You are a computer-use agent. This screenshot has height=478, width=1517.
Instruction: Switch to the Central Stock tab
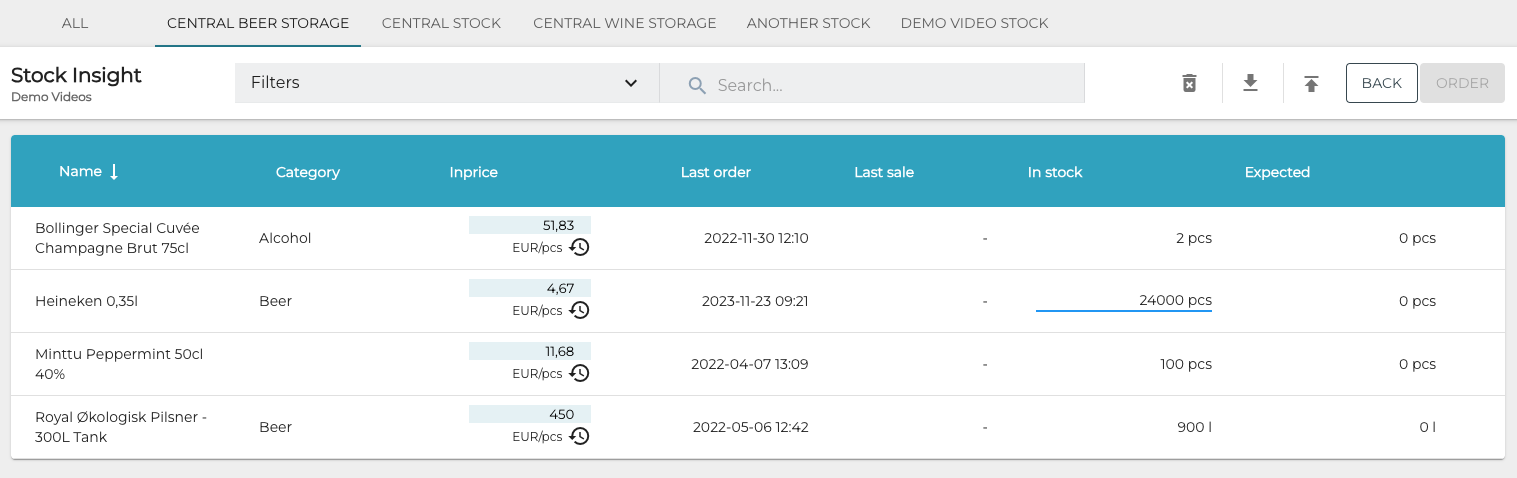[441, 23]
